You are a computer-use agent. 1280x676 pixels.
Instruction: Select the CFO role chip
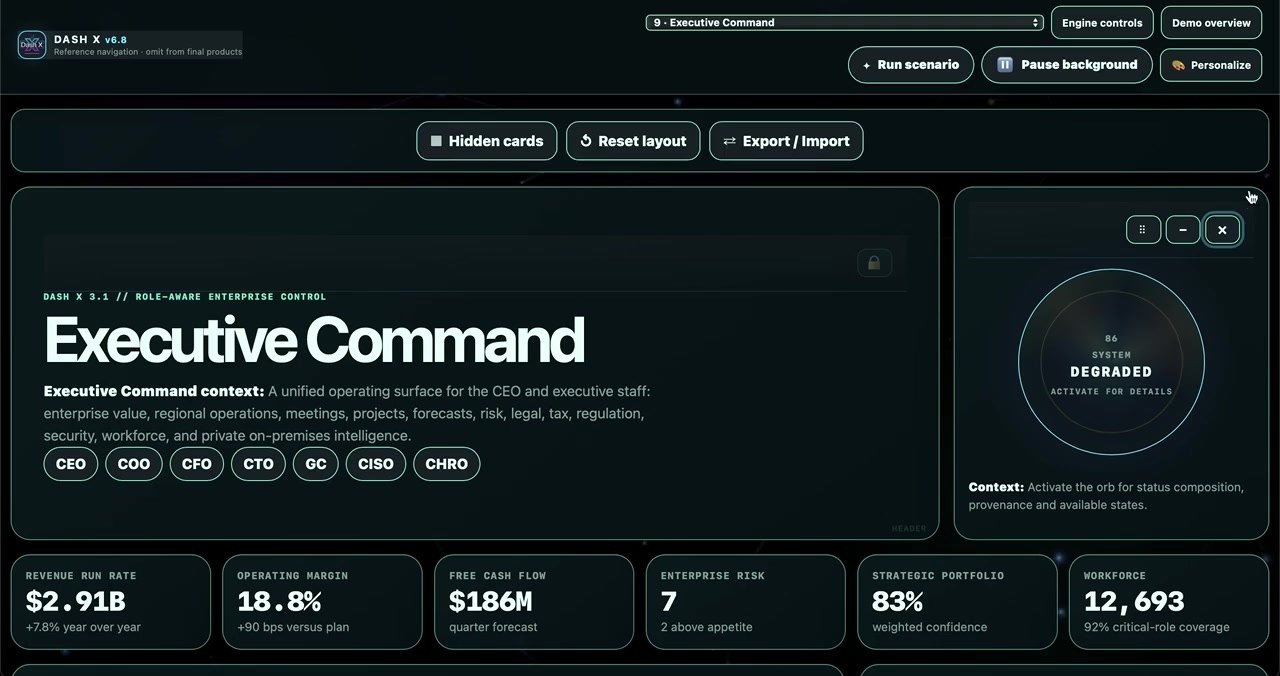tap(197, 464)
